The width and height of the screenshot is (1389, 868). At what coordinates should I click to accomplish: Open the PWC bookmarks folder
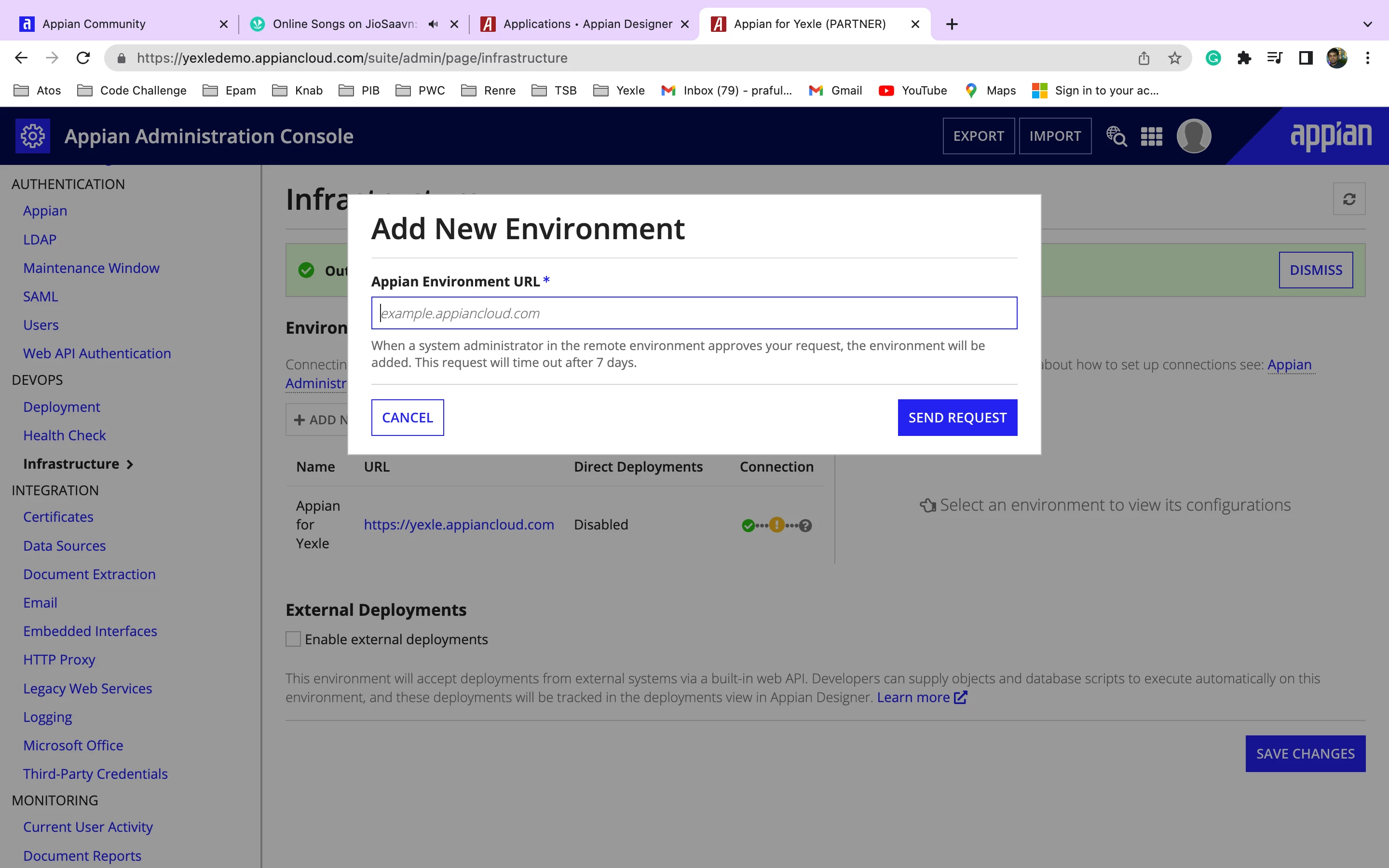(x=421, y=91)
